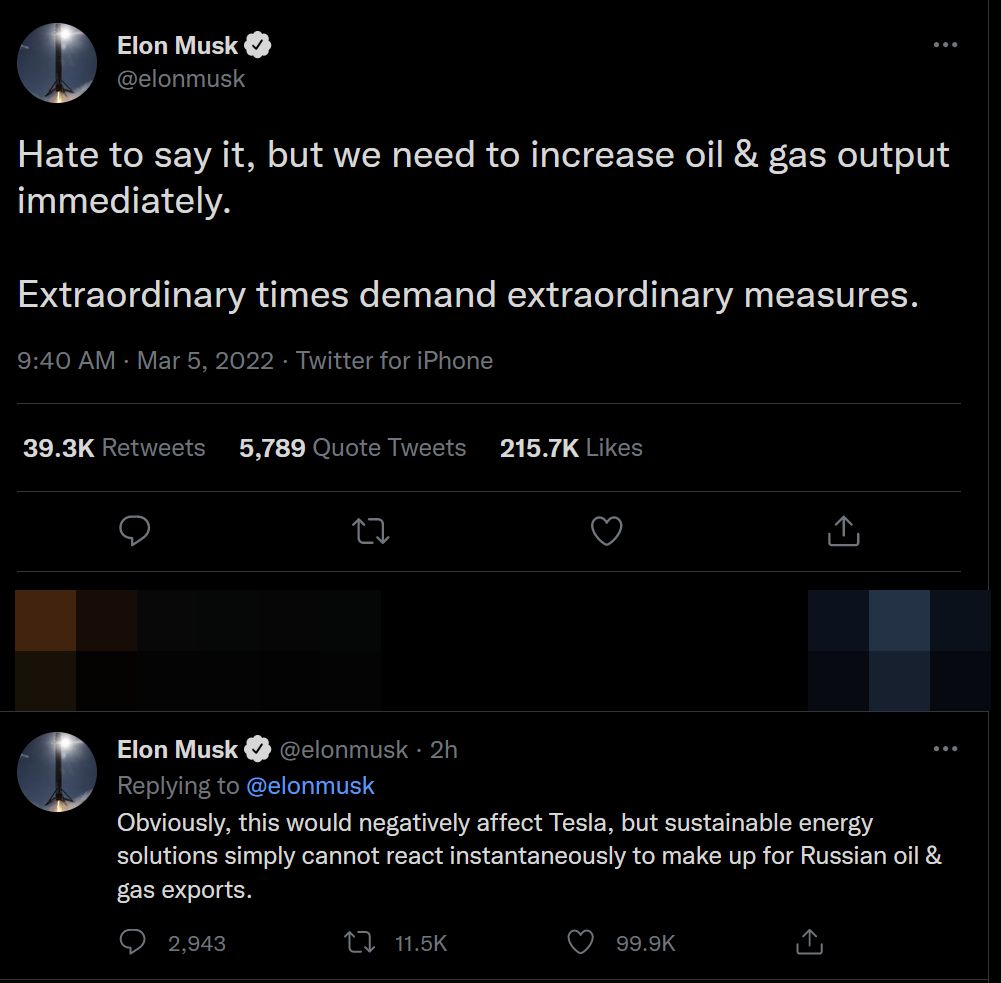The image size is (1001, 983).
Task: View the 39.3K Retweets list
Action: tap(114, 448)
